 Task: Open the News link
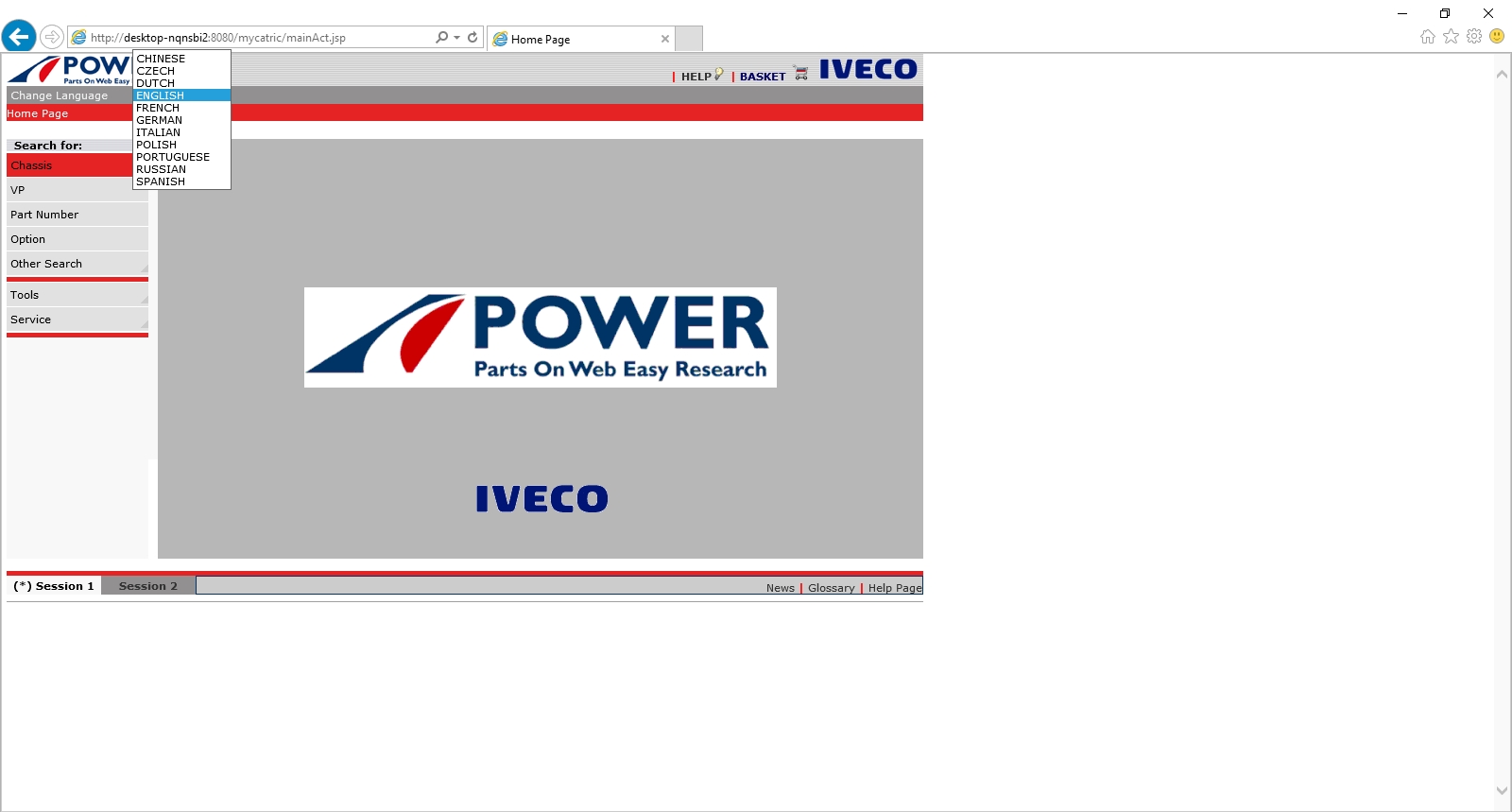coord(781,588)
